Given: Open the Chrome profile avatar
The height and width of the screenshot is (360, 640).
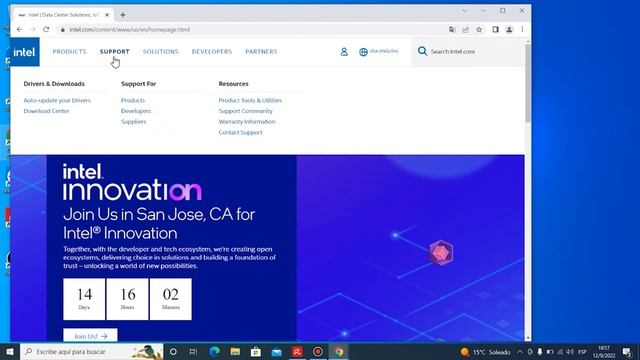Looking at the screenshot, I should [x=509, y=29].
